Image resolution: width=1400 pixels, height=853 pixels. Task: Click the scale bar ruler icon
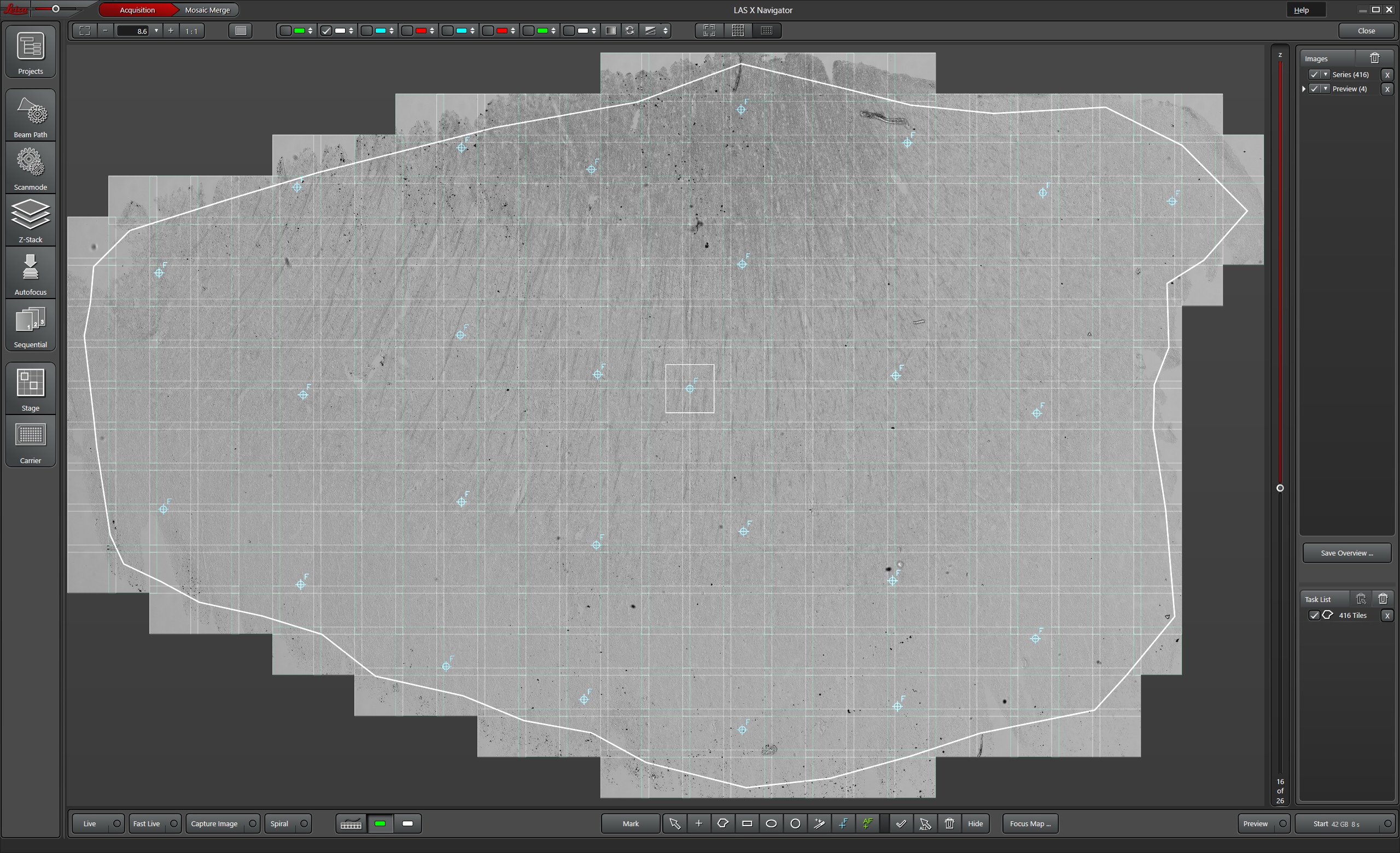pos(351,823)
